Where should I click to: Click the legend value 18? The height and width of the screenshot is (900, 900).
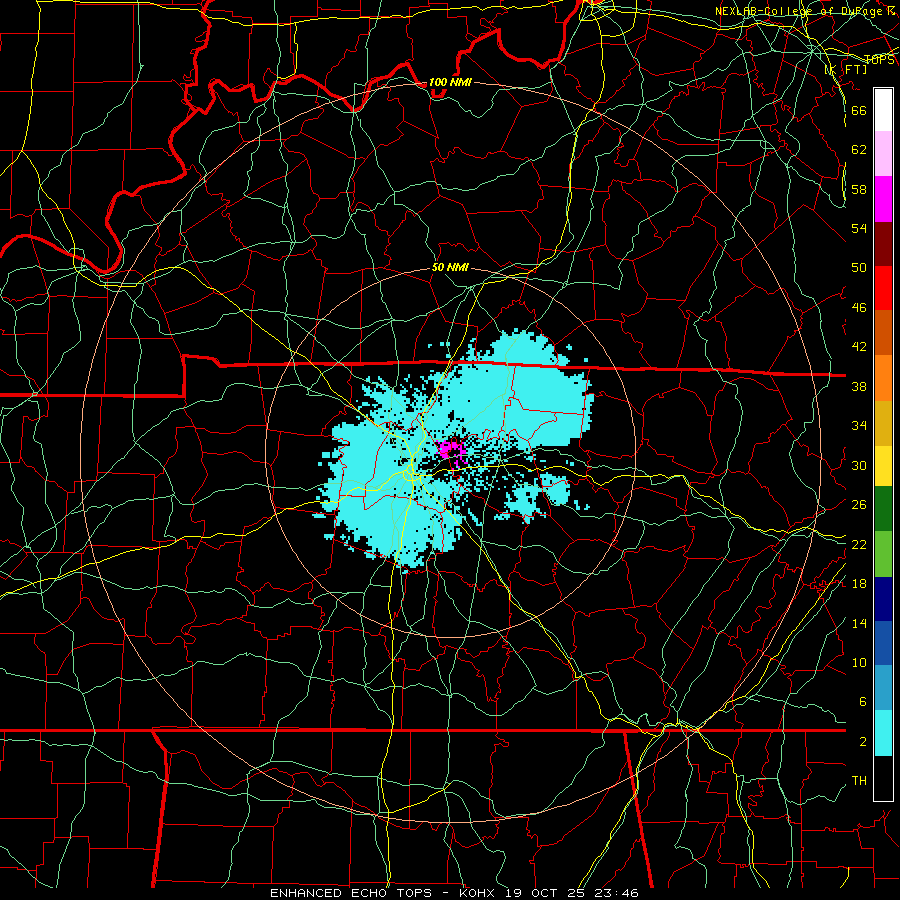coord(859,584)
